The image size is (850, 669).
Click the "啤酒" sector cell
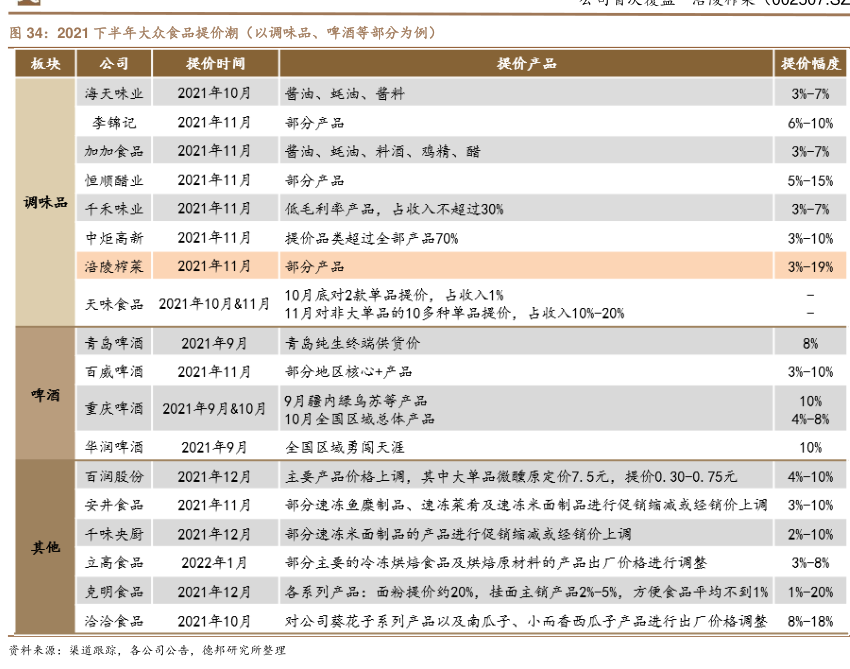[x=45, y=395]
